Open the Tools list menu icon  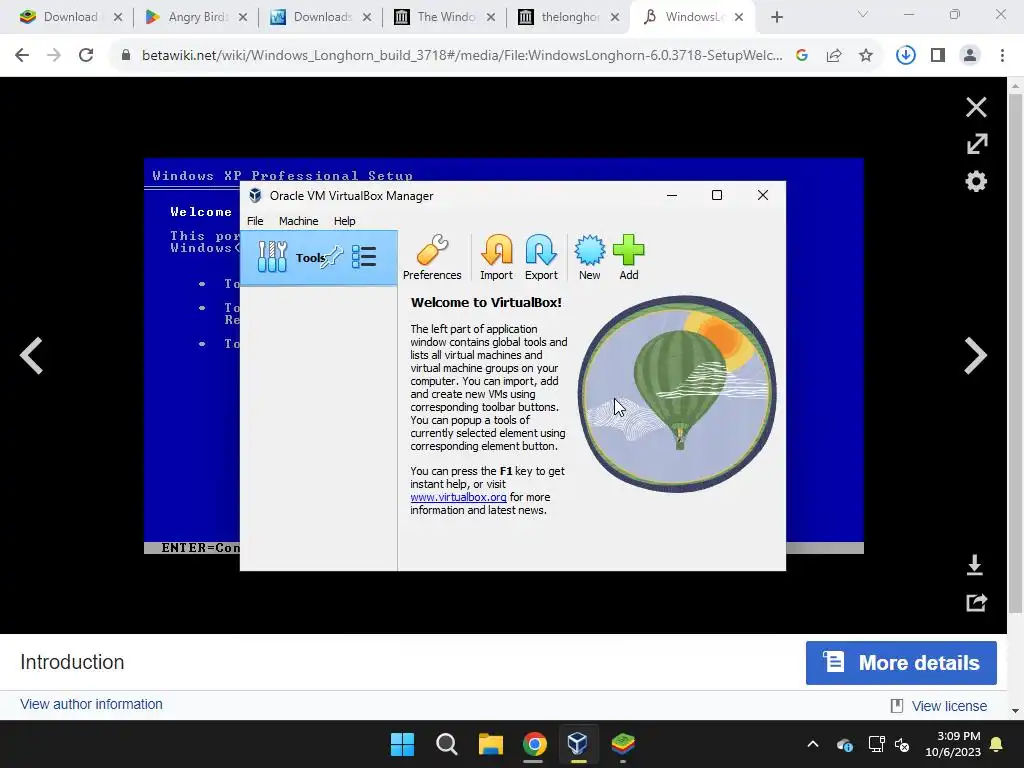click(364, 257)
